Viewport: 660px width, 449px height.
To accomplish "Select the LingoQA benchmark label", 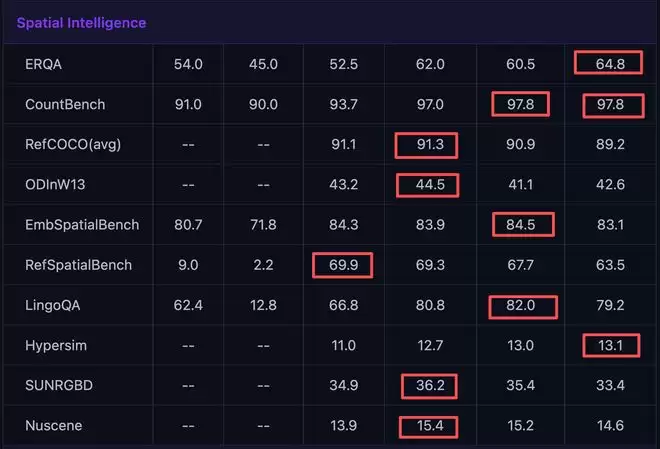I will (56, 306).
